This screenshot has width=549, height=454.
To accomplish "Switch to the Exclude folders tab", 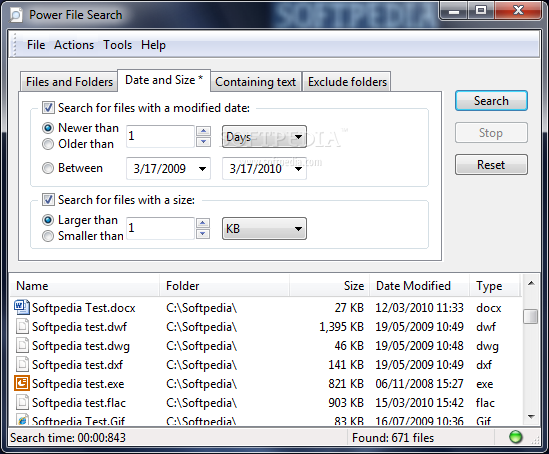I will point(347,82).
